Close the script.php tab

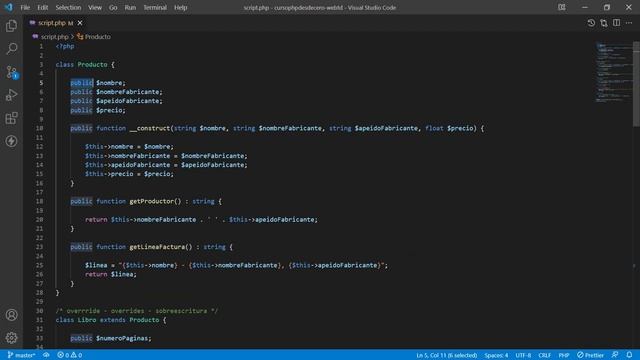pyautogui.click(x=80, y=23)
